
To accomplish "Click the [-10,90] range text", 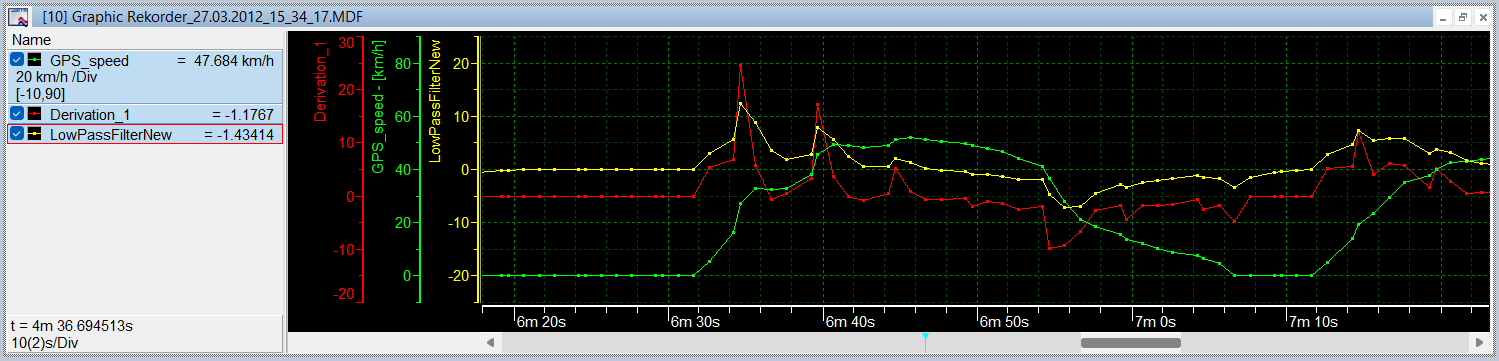I will (40, 94).
